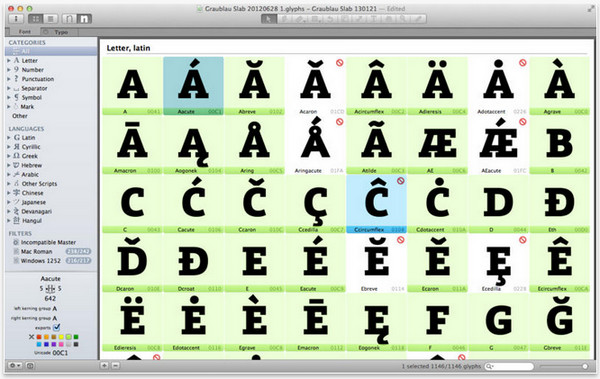Apply the Incompatible Master filter

click(x=51, y=242)
